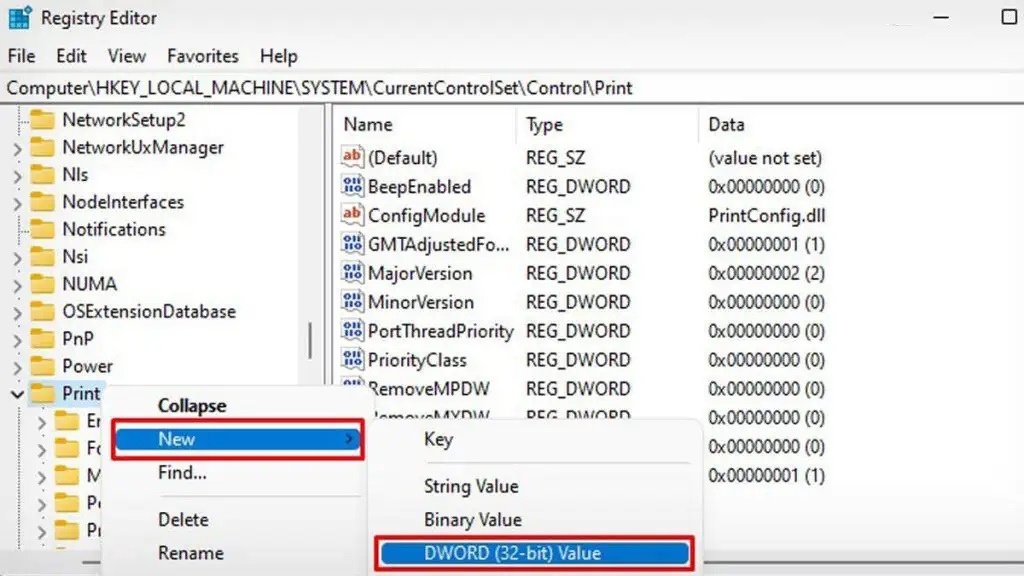The width and height of the screenshot is (1024, 576).
Task: Expand the Power key
Action: [18, 368]
